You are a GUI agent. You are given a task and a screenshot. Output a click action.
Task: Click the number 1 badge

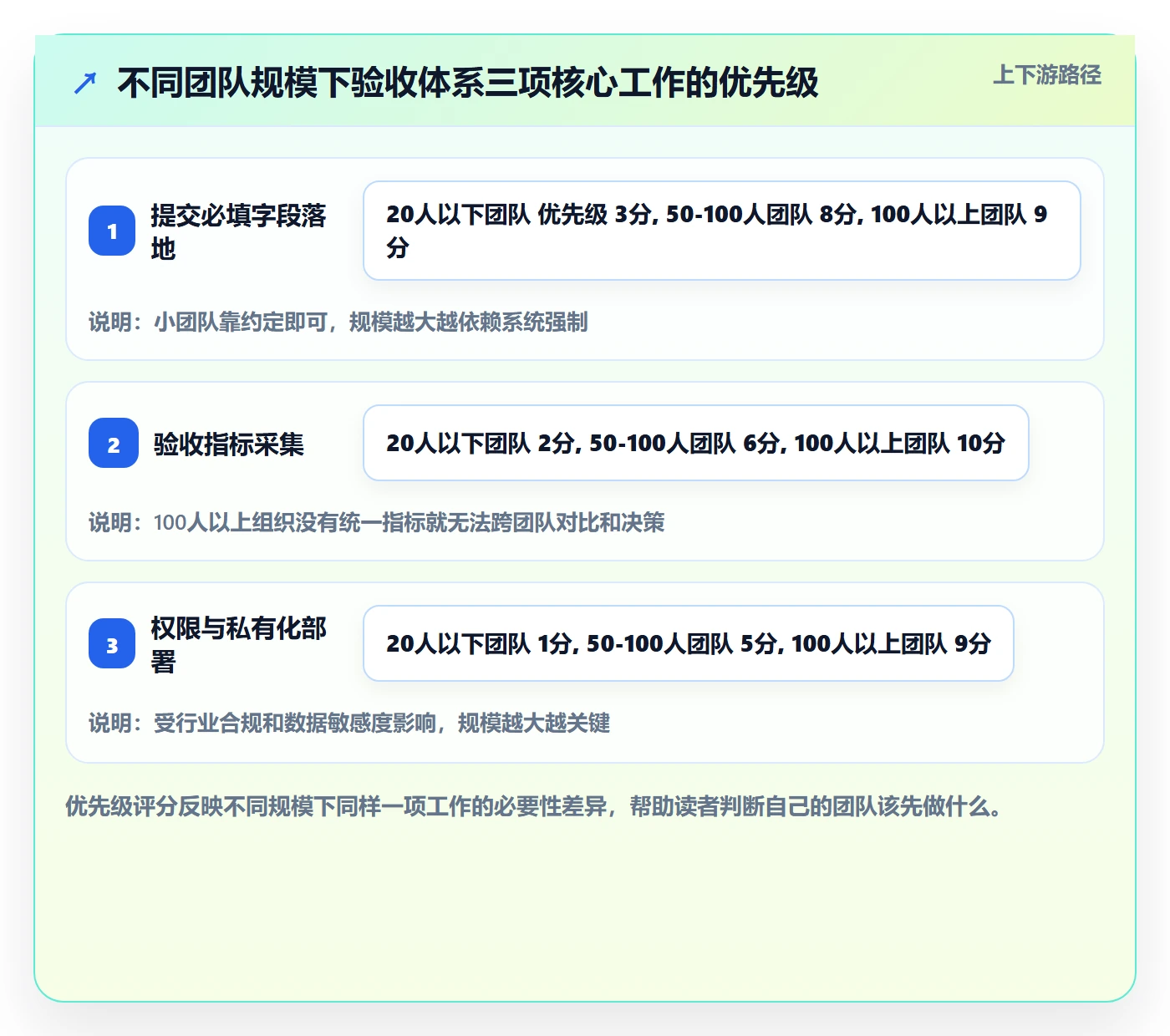coord(112,231)
